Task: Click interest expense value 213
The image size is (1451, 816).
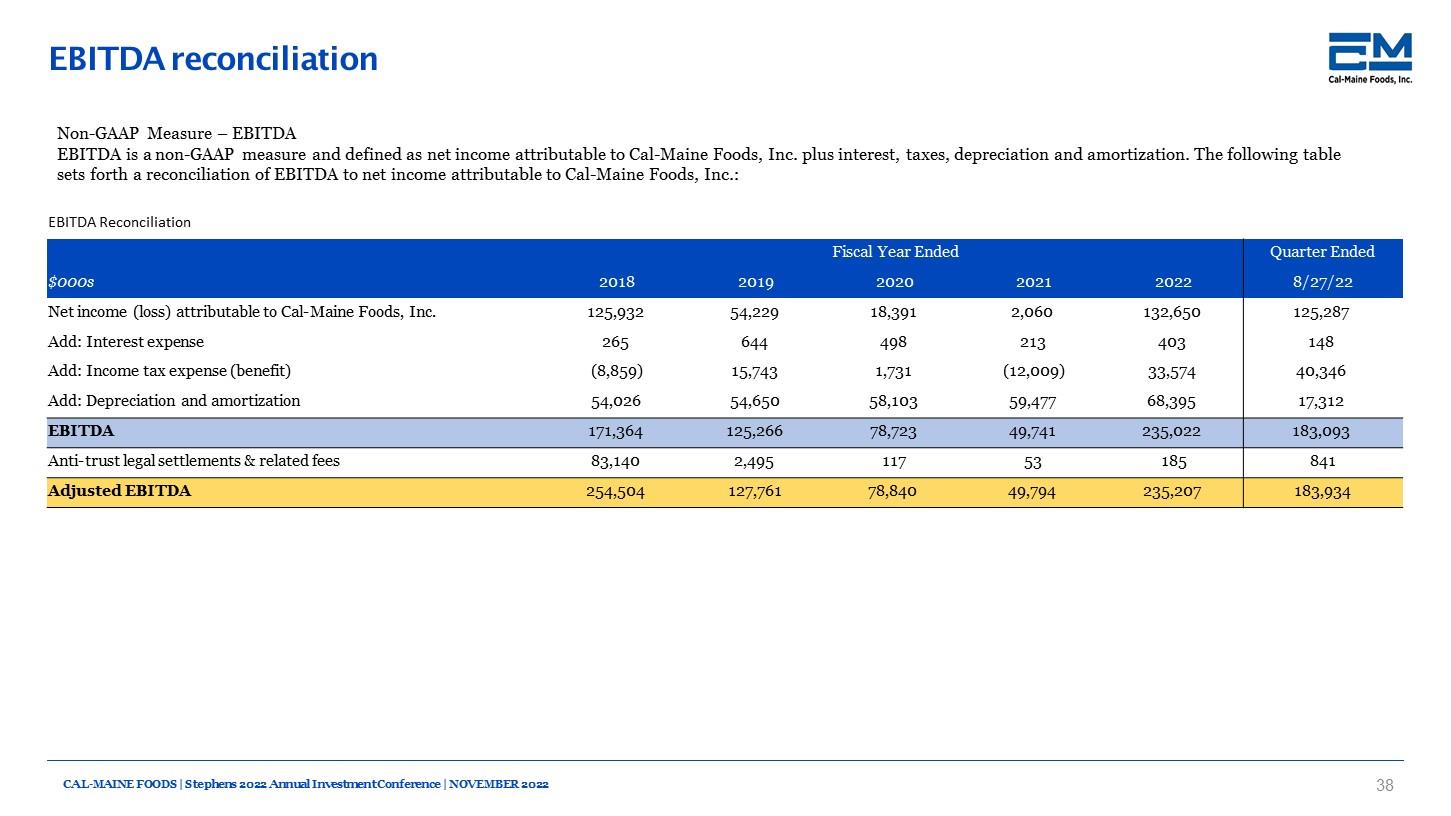Action: tap(1033, 342)
